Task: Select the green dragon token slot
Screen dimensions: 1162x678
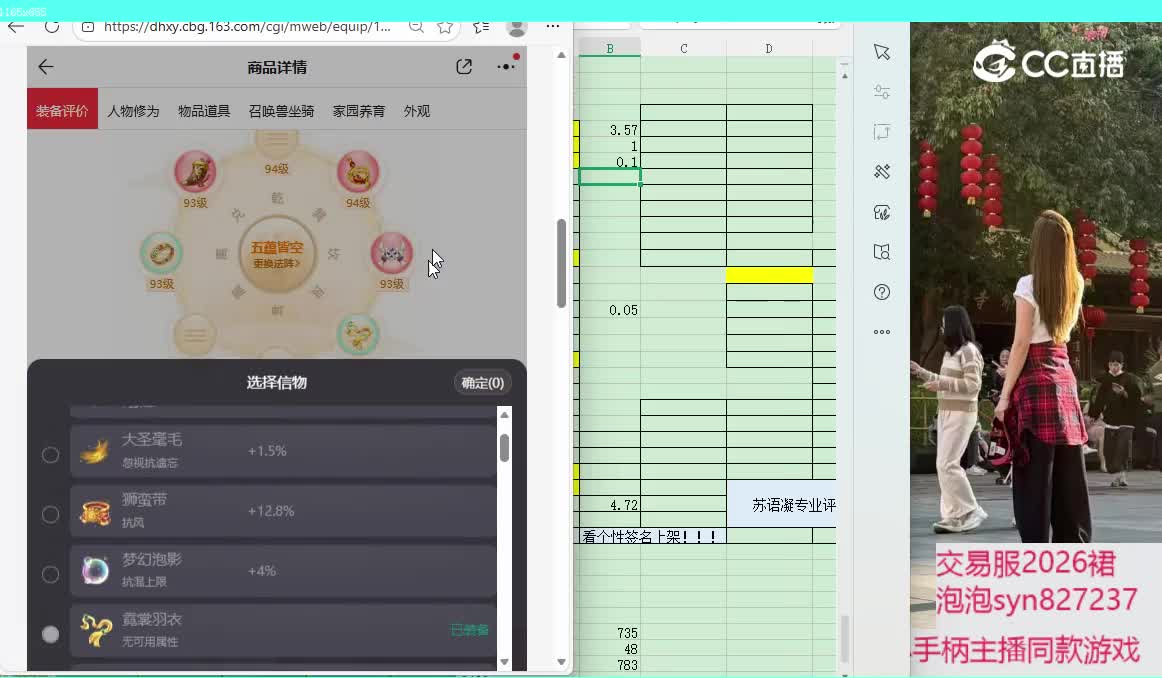Action: [x=358, y=334]
